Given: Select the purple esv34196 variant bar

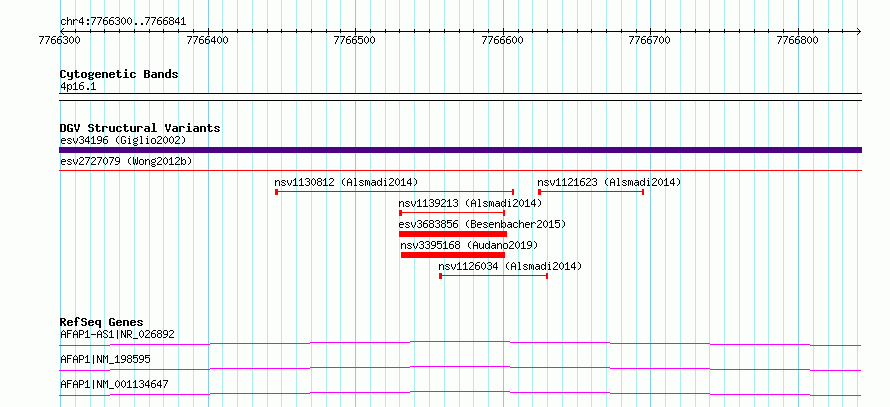Looking at the screenshot, I should (460, 150).
